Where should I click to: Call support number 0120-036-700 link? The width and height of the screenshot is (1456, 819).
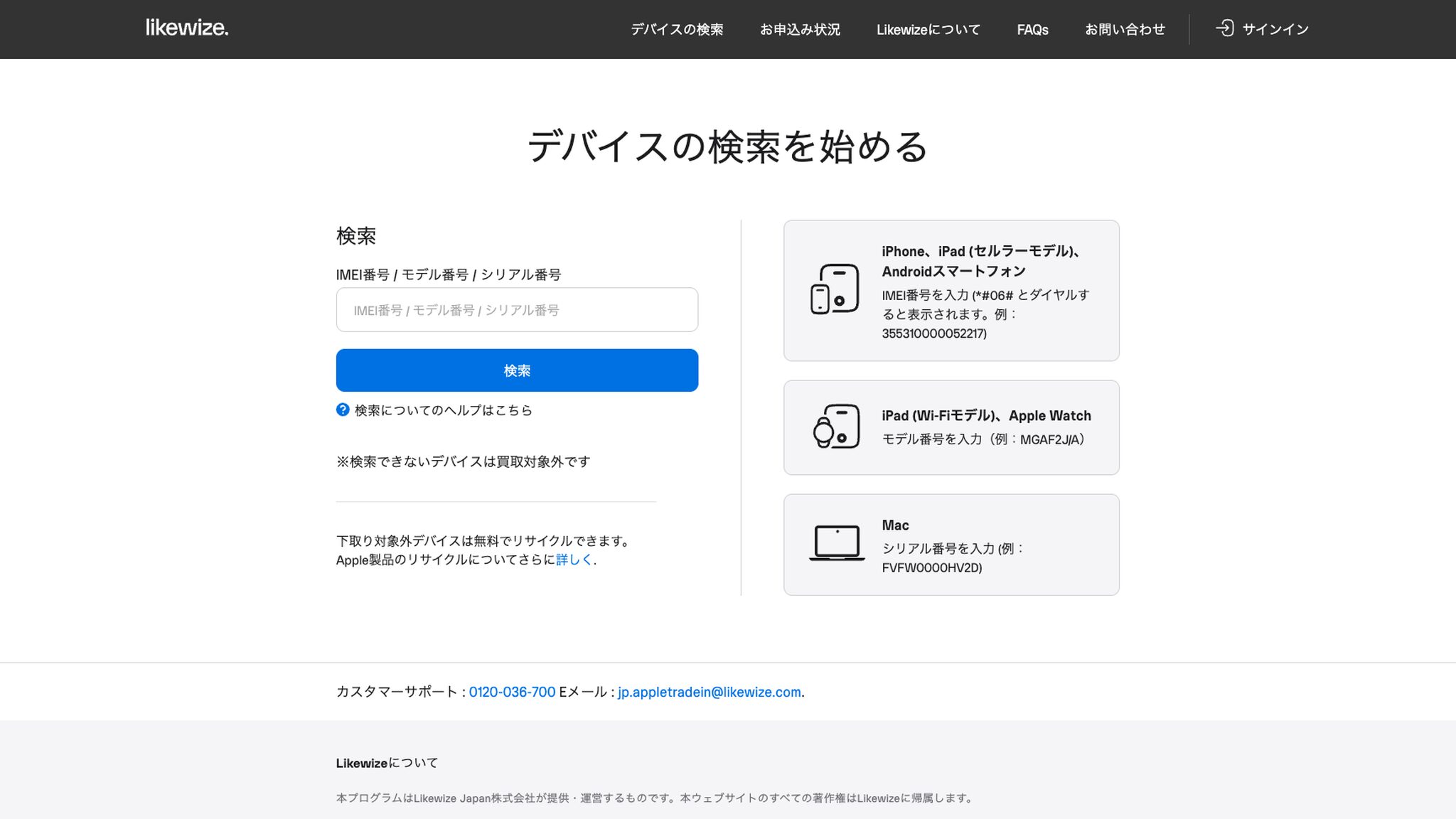tap(512, 692)
